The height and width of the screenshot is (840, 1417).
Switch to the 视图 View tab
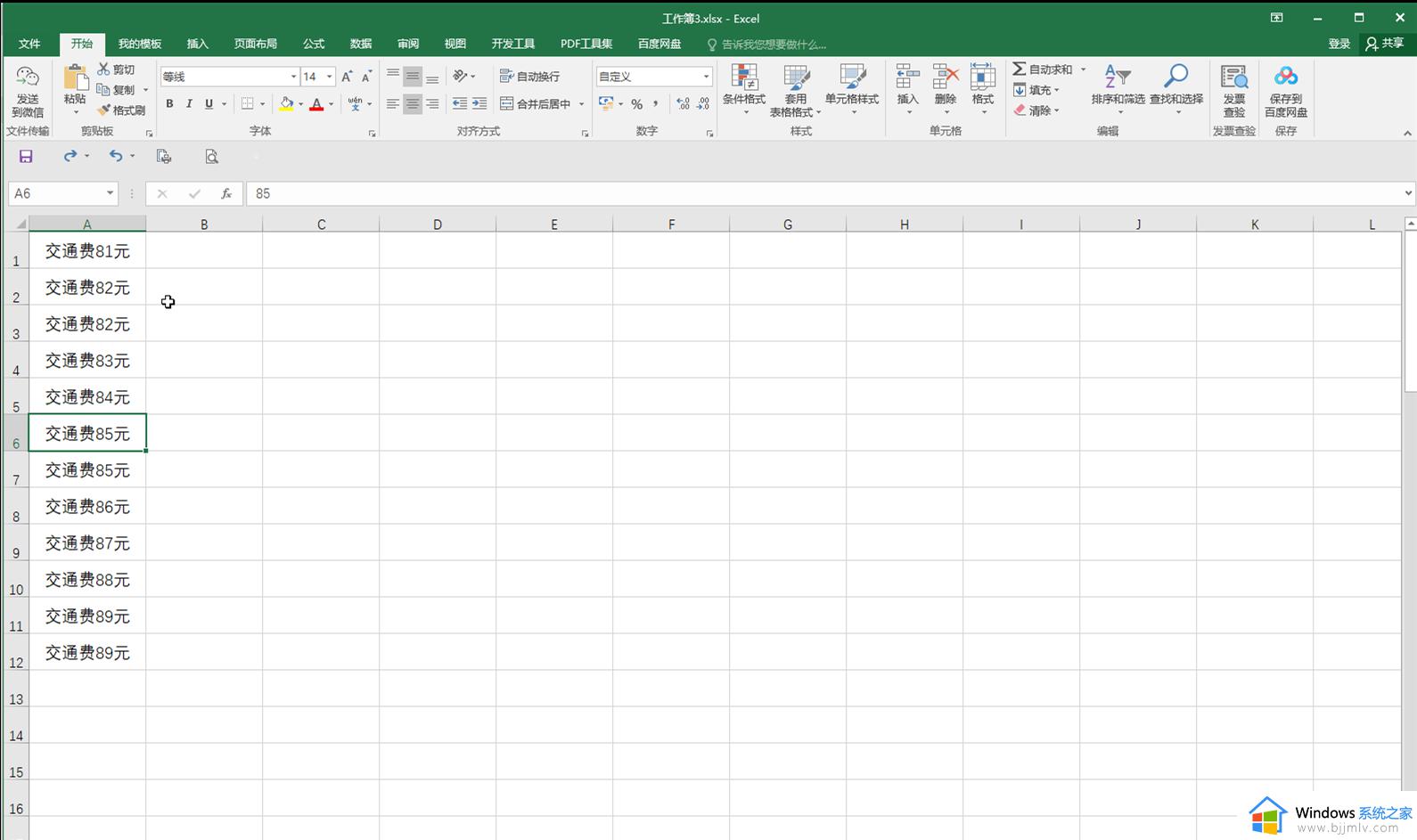[x=455, y=44]
